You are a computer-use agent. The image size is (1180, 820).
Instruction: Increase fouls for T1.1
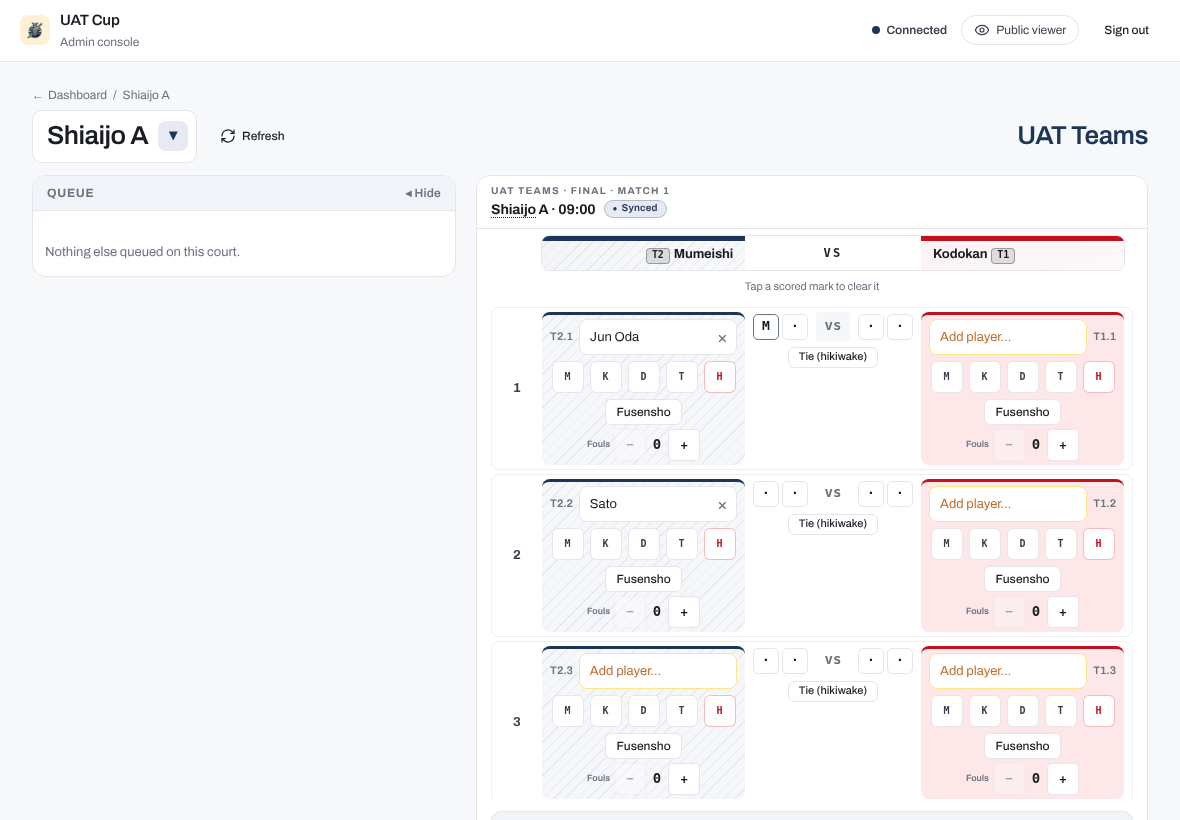(x=1063, y=445)
